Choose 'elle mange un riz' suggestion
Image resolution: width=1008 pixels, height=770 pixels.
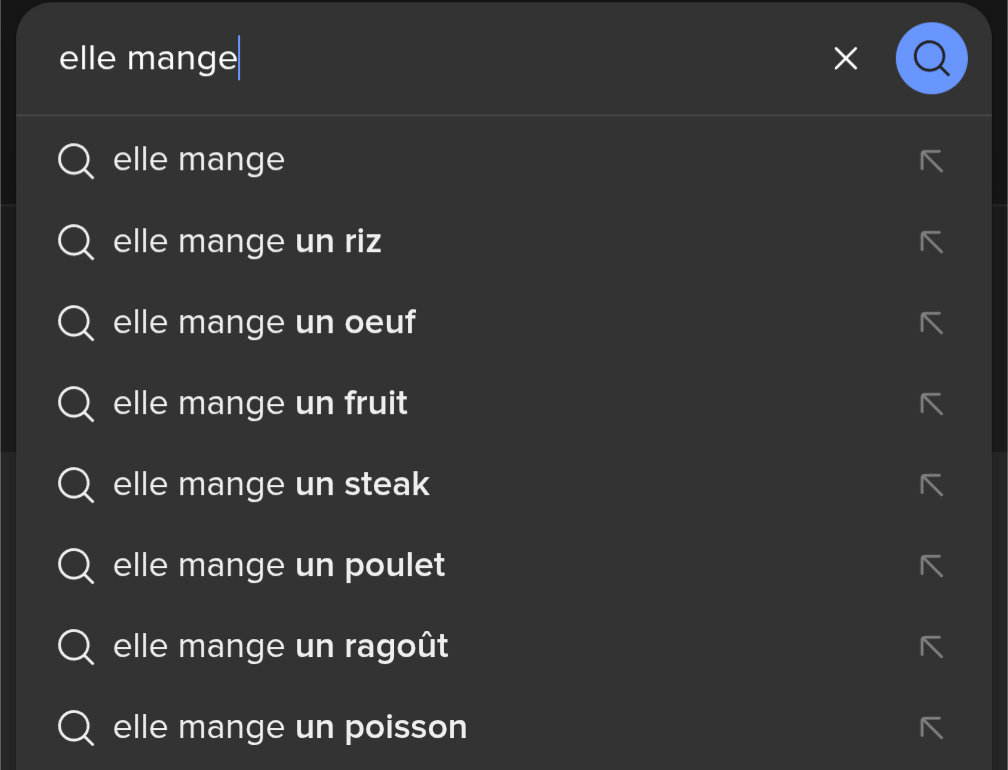coord(247,241)
